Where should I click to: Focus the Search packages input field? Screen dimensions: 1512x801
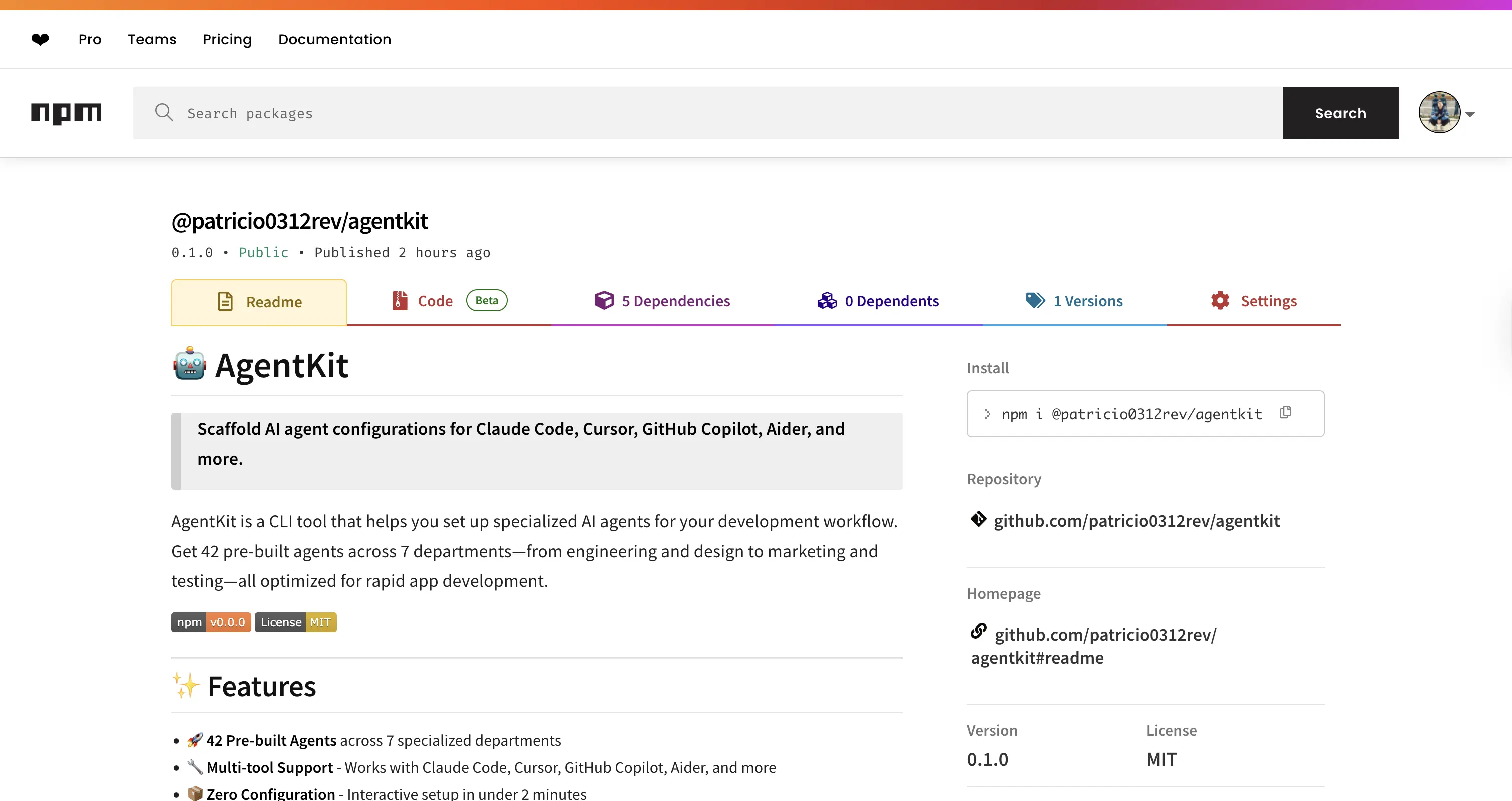pos(708,113)
